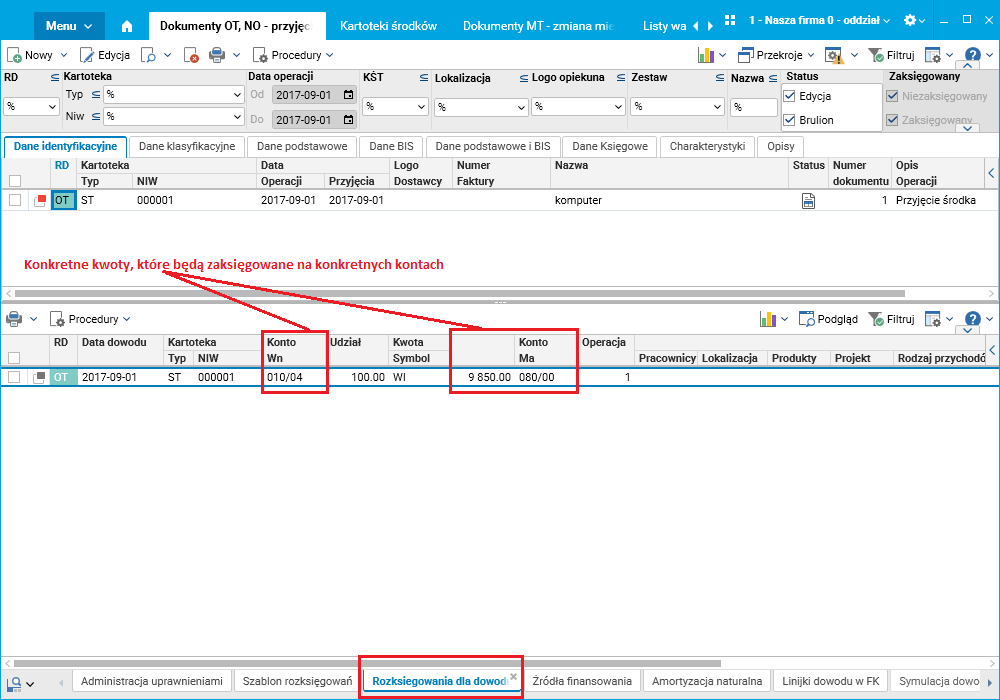Switch to Dokumenty MT tab
Screen dimensions: 1000x700
tap(538, 26)
